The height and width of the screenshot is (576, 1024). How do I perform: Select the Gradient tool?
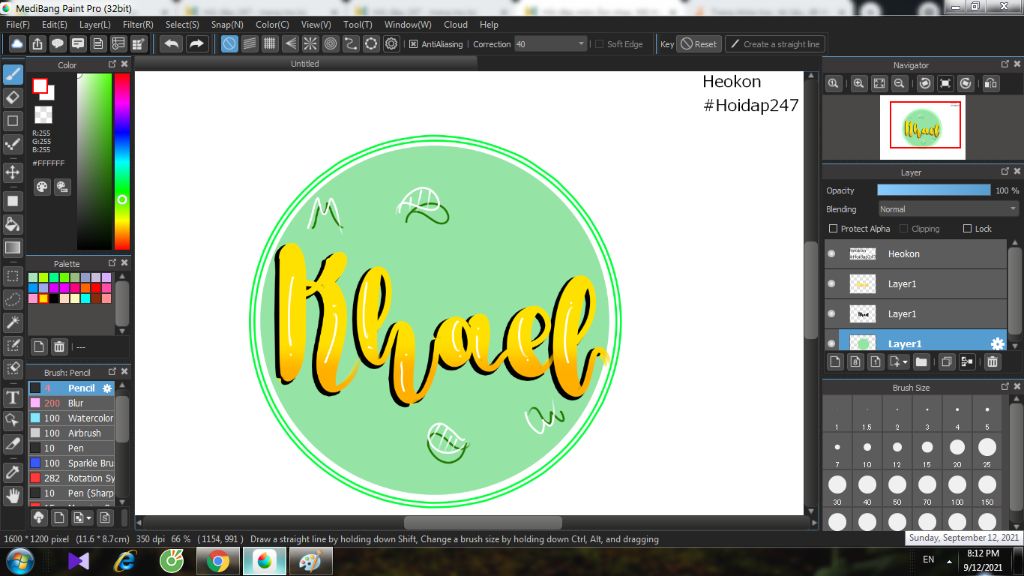(12, 248)
